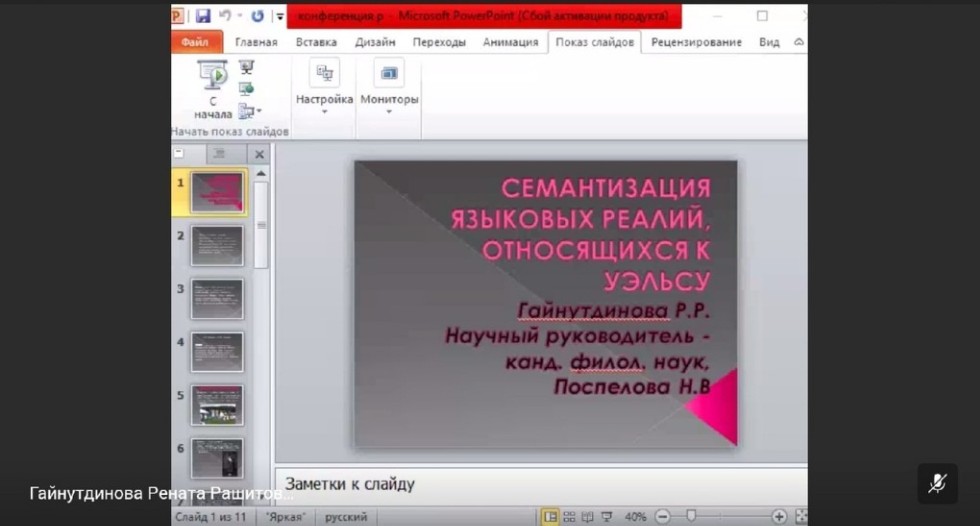The width and height of the screenshot is (980, 526).
Task: Click the Настройка slideshow setup icon
Action: [324, 74]
